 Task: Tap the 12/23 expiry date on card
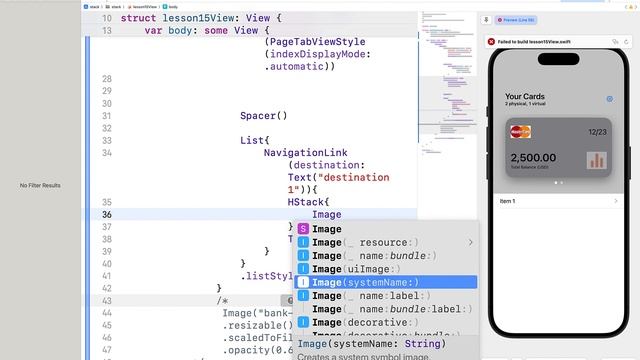click(597, 132)
